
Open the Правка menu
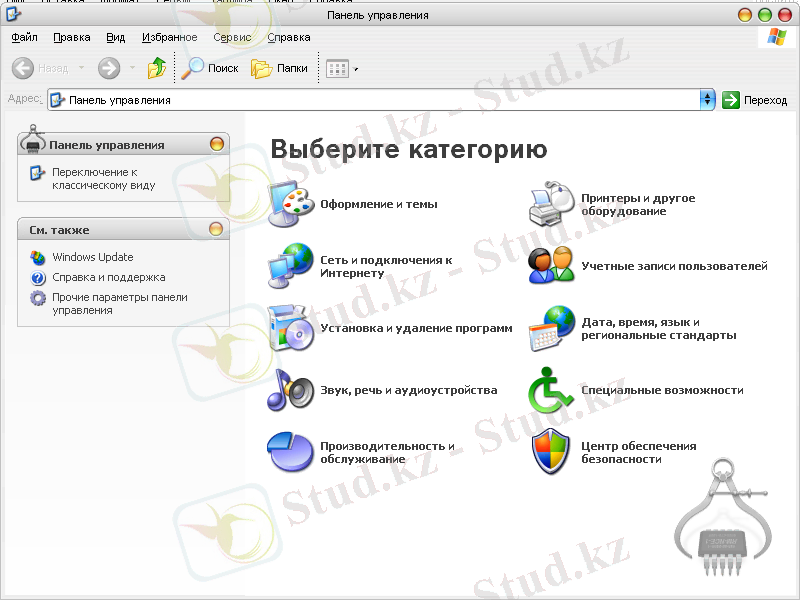point(72,37)
